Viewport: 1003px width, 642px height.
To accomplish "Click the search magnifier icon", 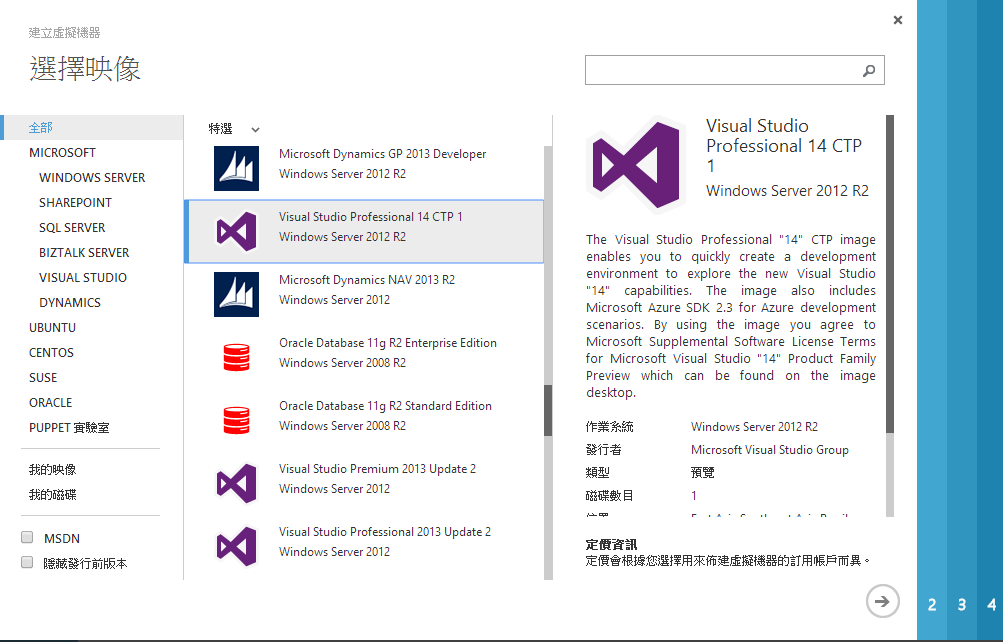I will (x=868, y=70).
